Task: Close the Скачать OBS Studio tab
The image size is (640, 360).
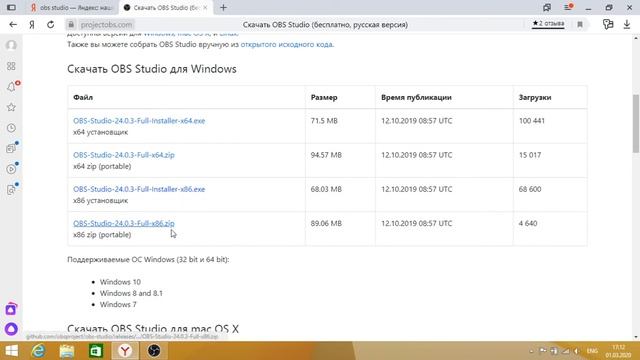Action: pos(205,7)
